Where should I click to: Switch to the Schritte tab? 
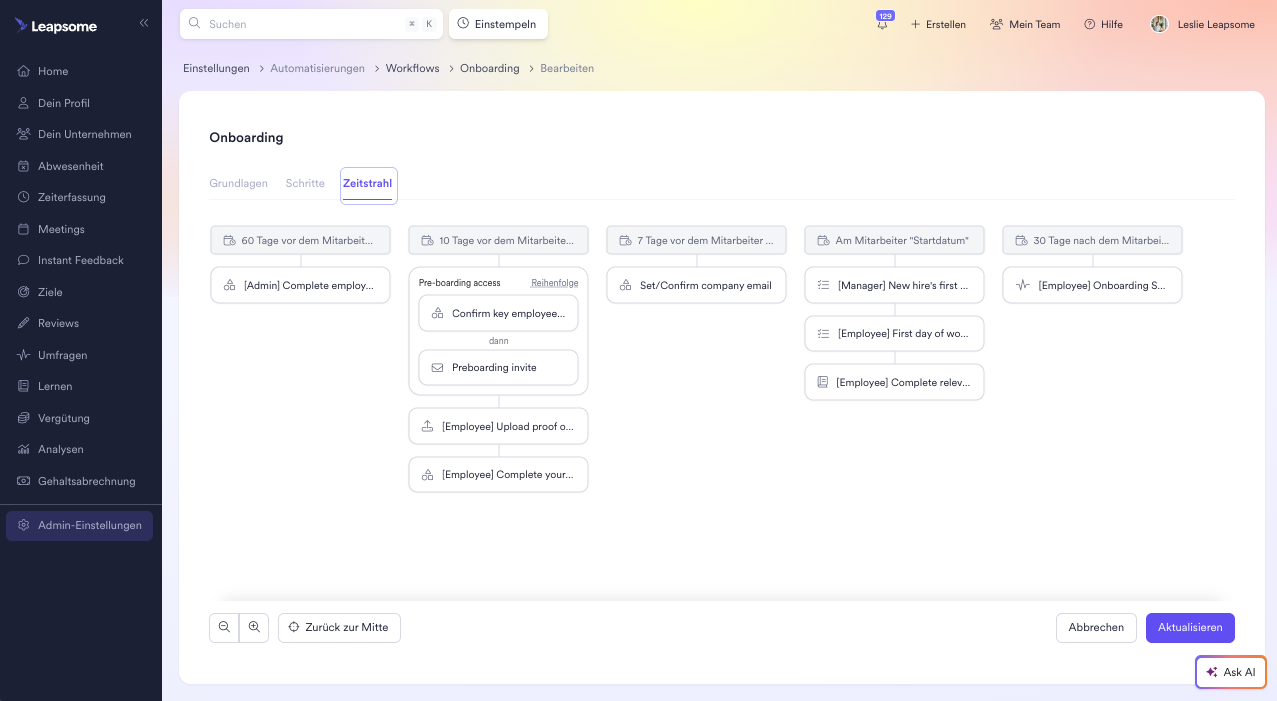coord(305,184)
